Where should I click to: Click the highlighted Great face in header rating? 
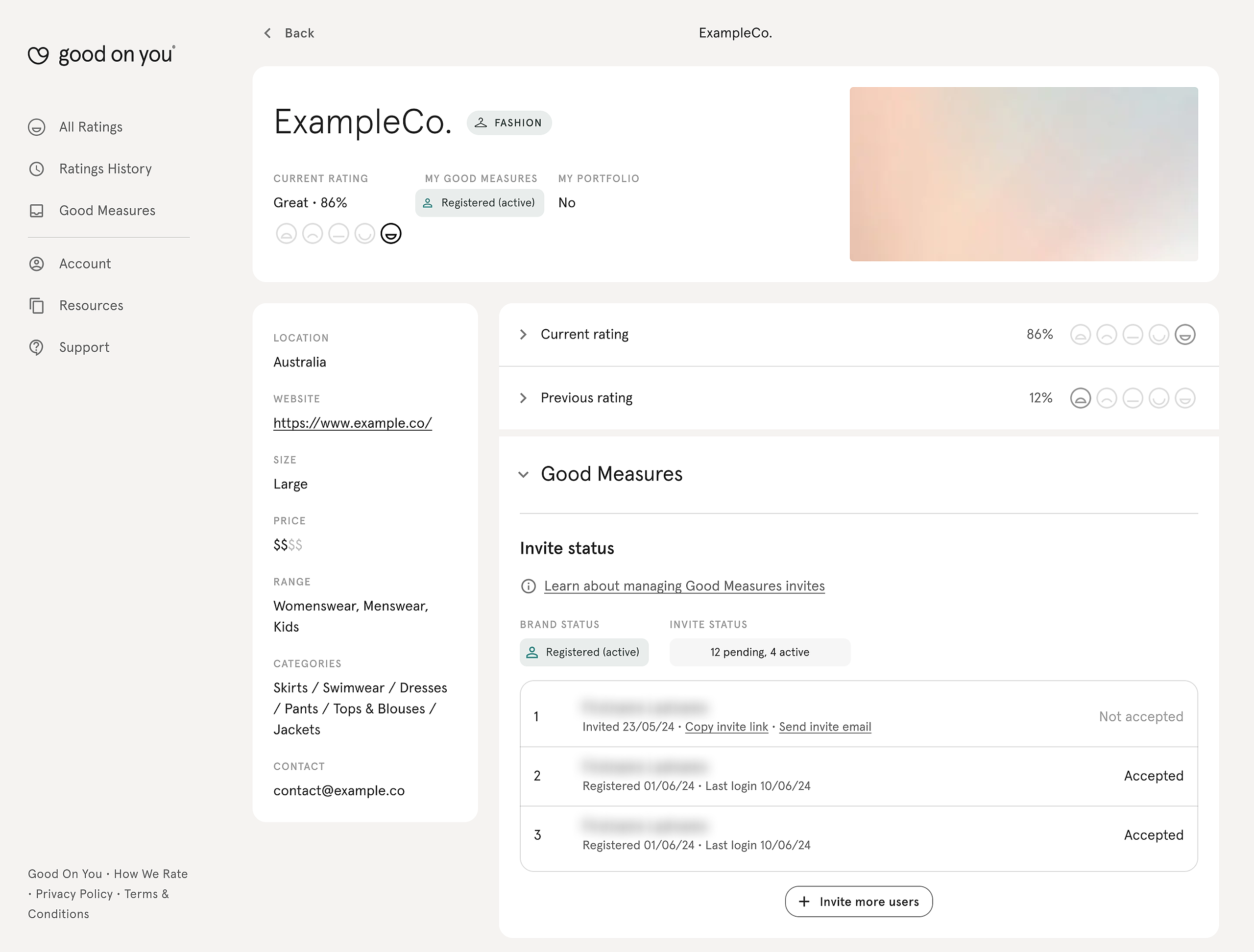[390, 234]
